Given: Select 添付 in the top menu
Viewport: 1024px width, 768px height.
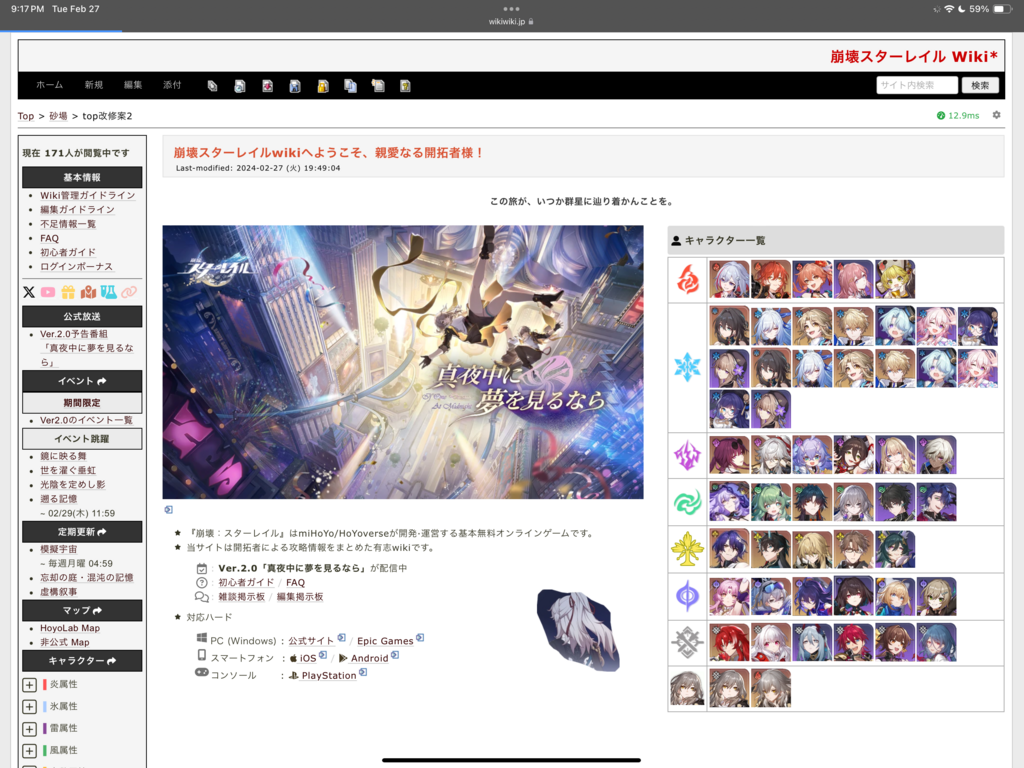Looking at the screenshot, I should [172, 85].
